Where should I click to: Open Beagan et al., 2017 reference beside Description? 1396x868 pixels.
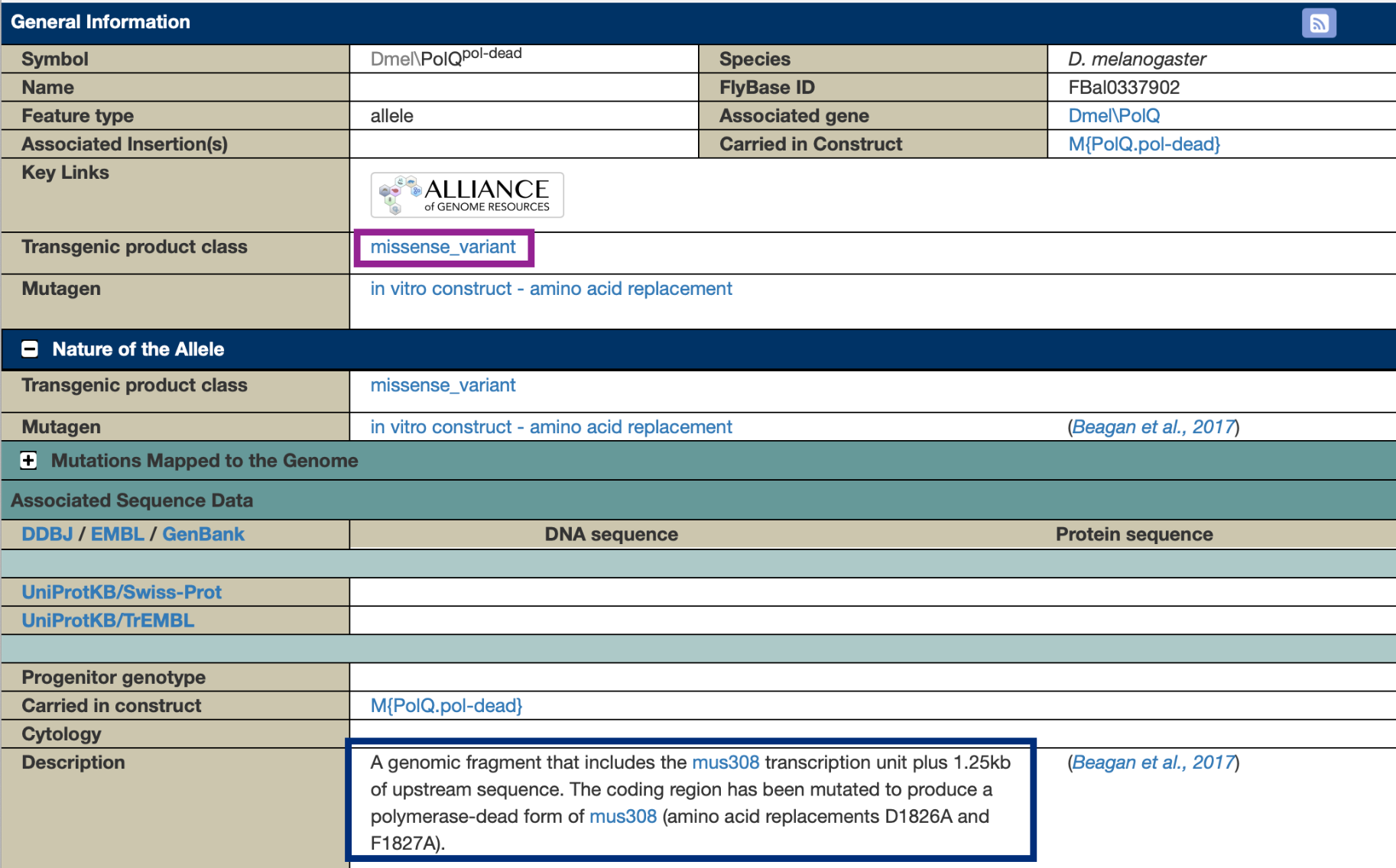(1153, 763)
